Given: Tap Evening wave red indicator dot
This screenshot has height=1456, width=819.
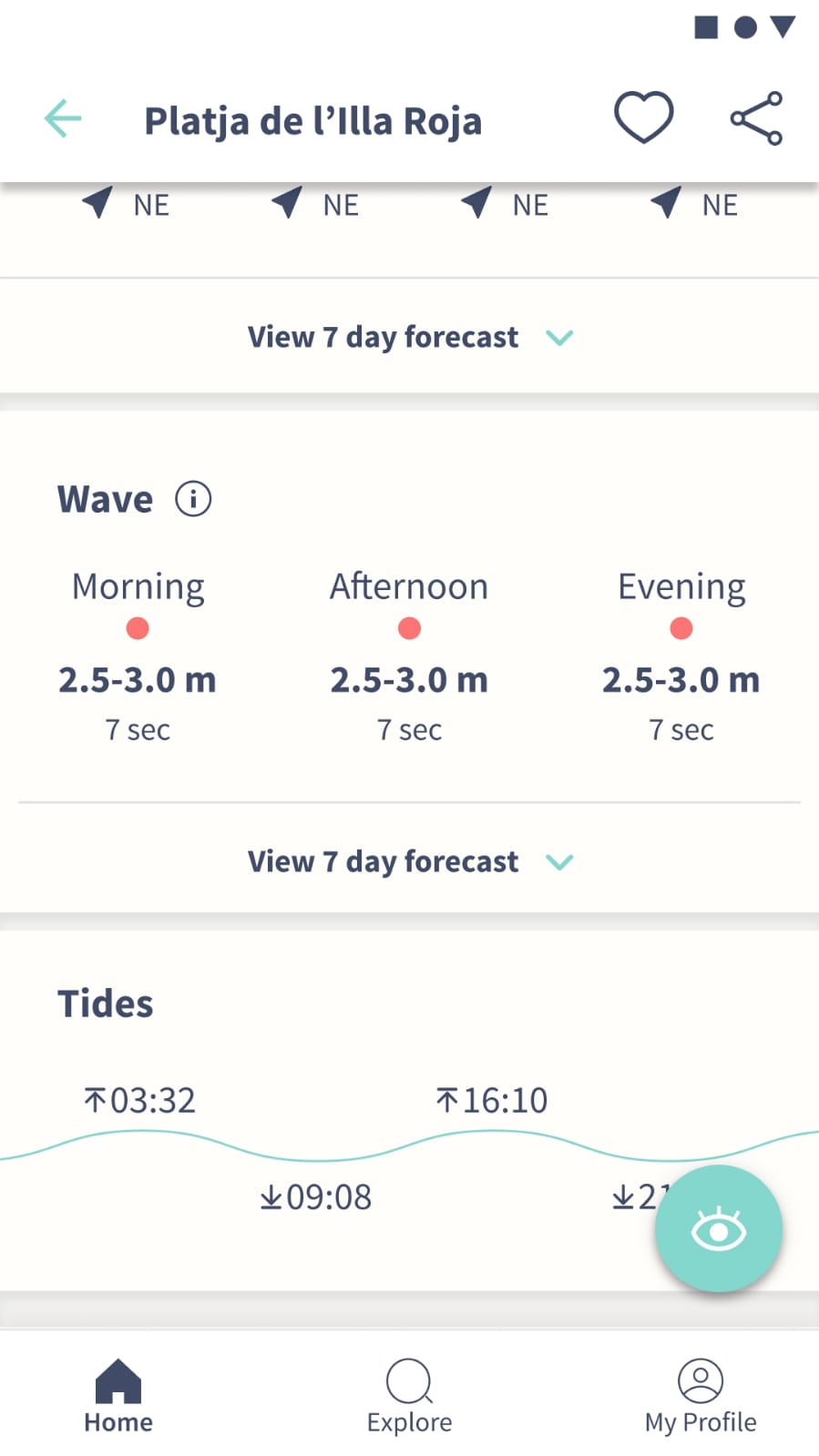Looking at the screenshot, I should tap(681, 628).
